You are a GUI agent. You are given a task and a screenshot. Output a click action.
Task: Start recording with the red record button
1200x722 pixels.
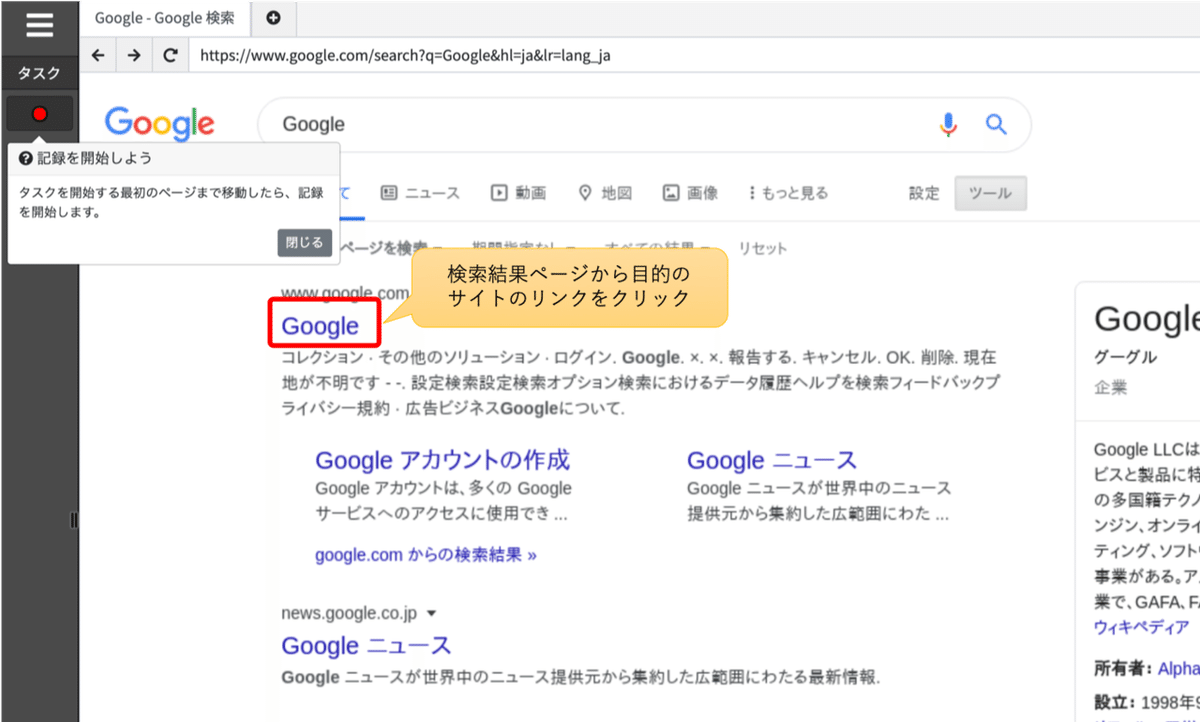click(x=39, y=113)
